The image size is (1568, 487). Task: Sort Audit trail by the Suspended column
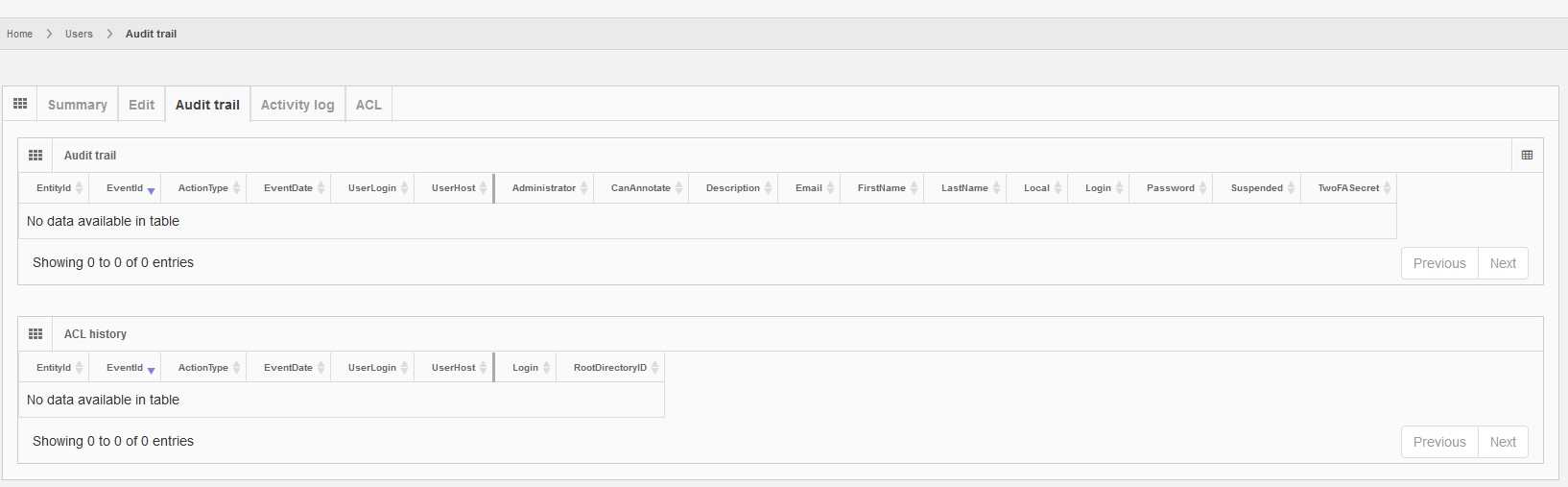(x=1256, y=188)
